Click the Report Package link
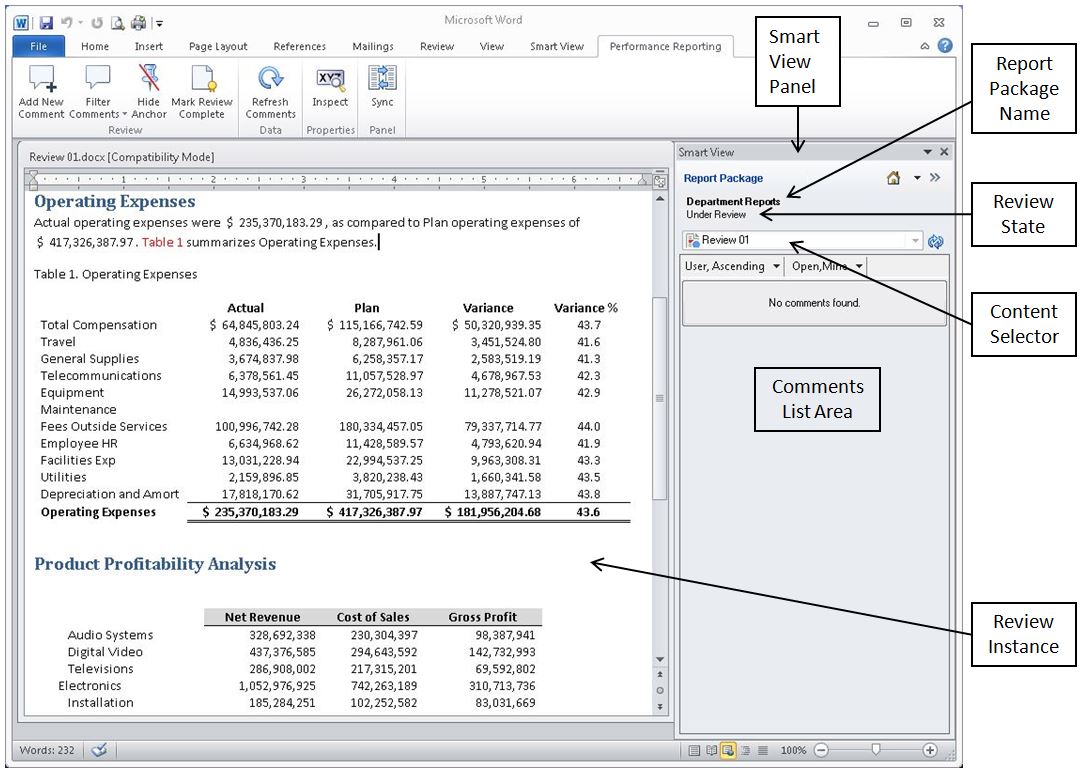 [723, 177]
